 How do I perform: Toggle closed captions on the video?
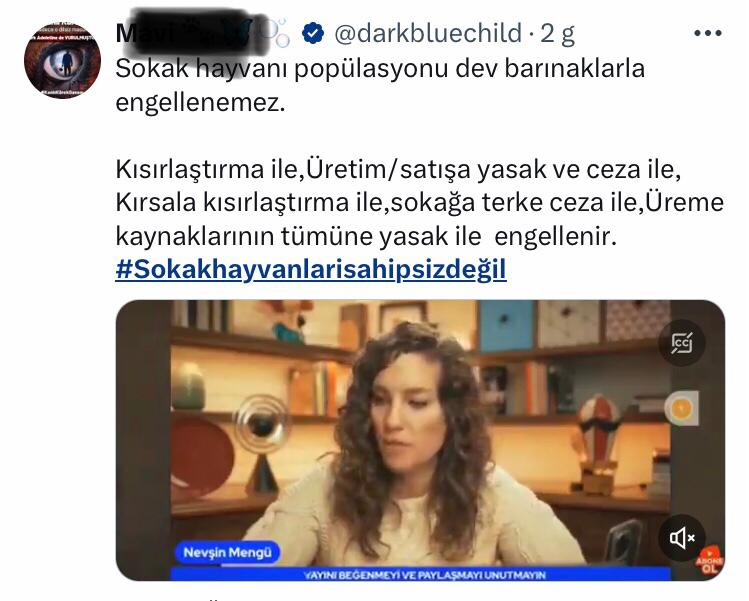click(682, 343)
